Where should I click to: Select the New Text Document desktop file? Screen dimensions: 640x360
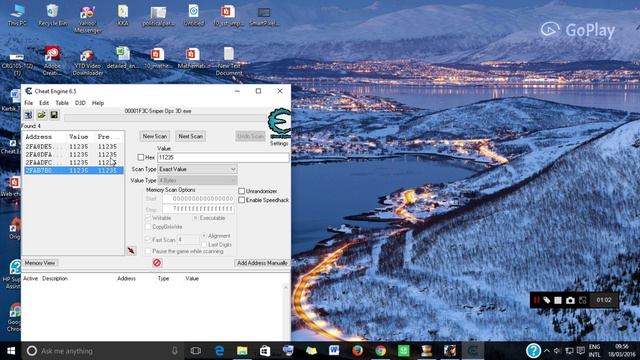click(x=229, y=61)
